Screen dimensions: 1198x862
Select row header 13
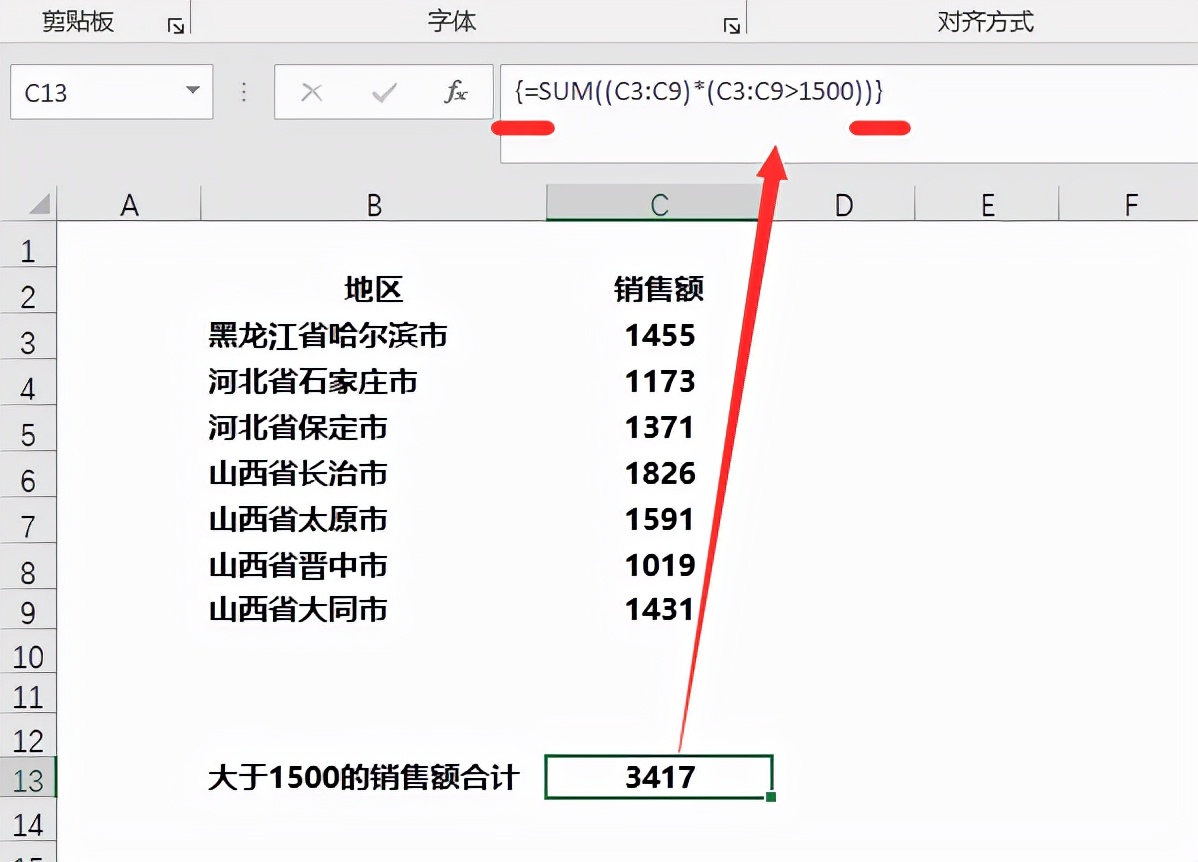(29, 776)
